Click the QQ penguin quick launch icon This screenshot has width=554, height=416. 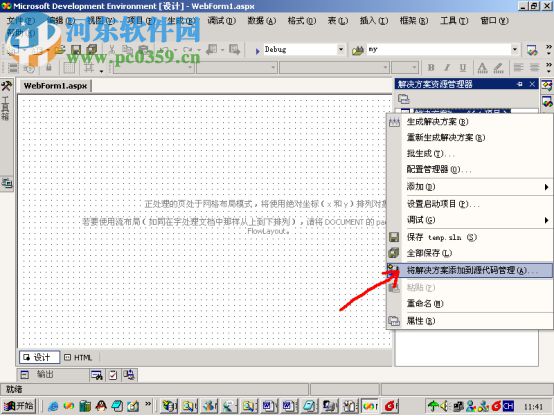101,406
